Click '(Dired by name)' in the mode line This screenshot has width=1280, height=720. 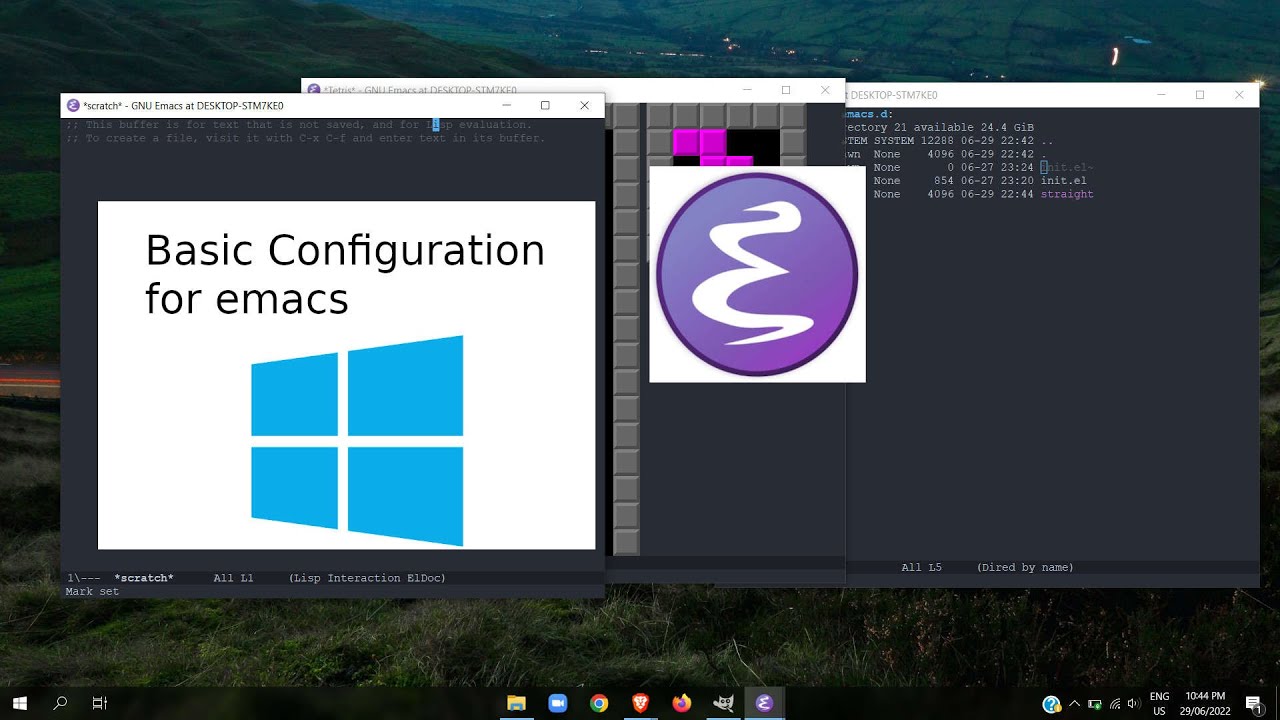pyautogui.click(x=1025, y=567)
